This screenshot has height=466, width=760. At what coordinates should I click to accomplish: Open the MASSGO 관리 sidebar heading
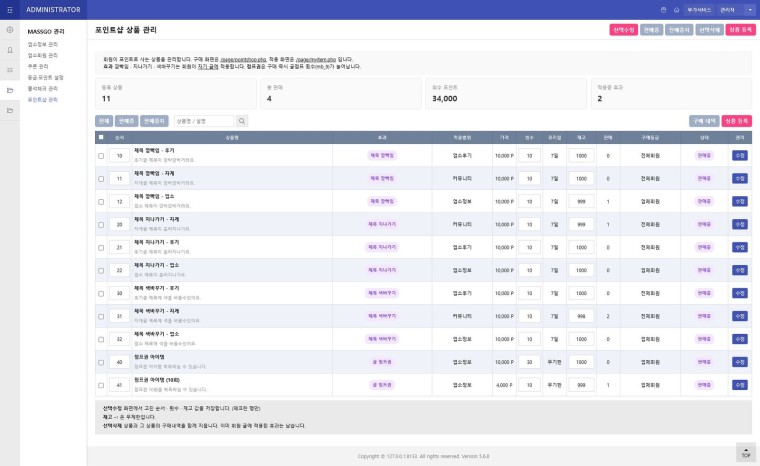46,32
